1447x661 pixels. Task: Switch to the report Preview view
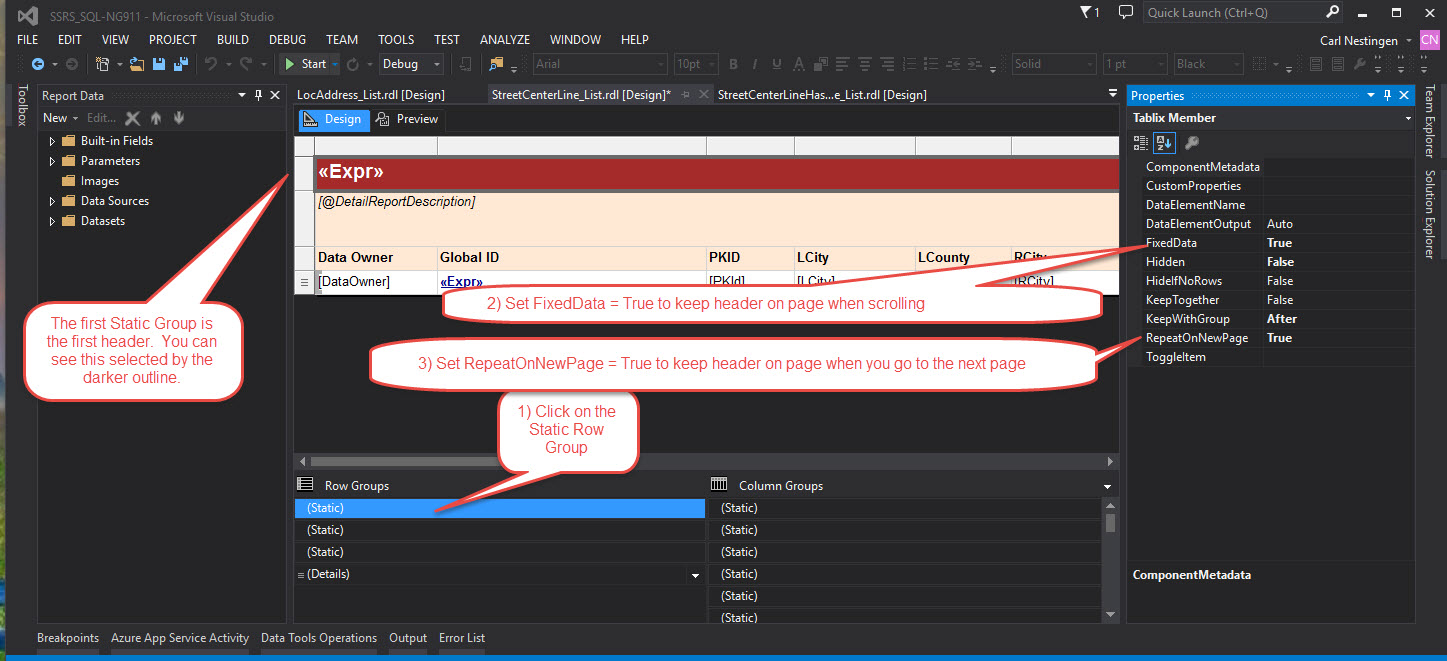click(407, 119)
